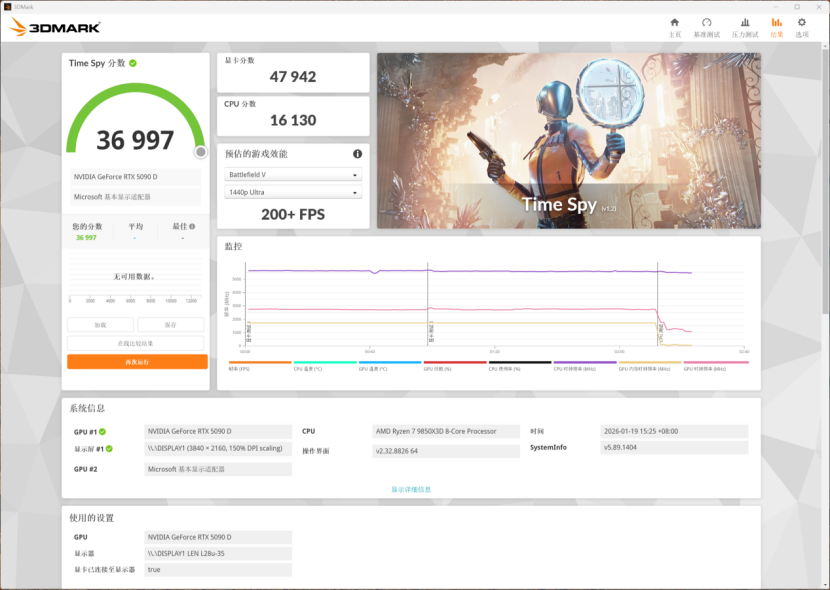The height and width of the screenshot is (590, 830).
Task: Expand 显示详细信息 under system info
Action: (x=411, y=489)
